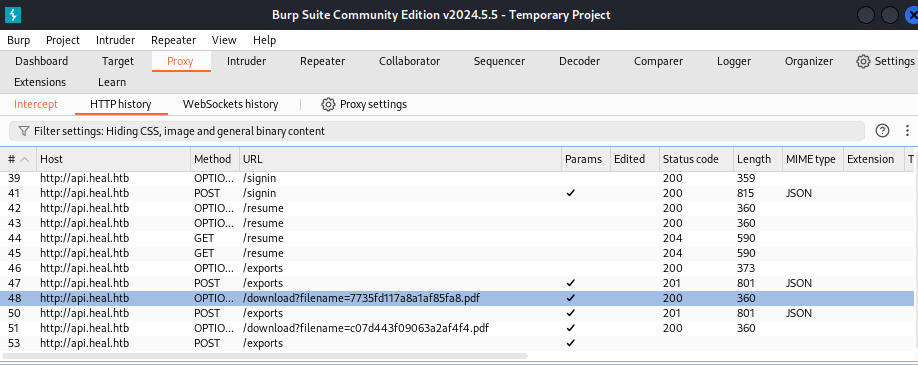Open the help question mark icon
This screenshot has height=365, width=918.
tap(882, 131)
